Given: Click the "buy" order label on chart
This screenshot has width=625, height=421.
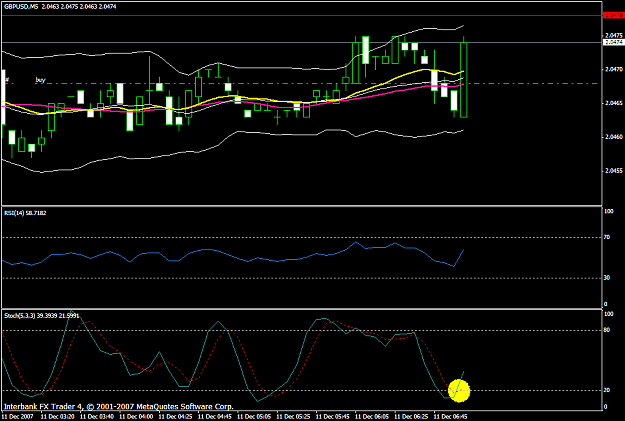Looking at the screenshot, I should point(41,80).
